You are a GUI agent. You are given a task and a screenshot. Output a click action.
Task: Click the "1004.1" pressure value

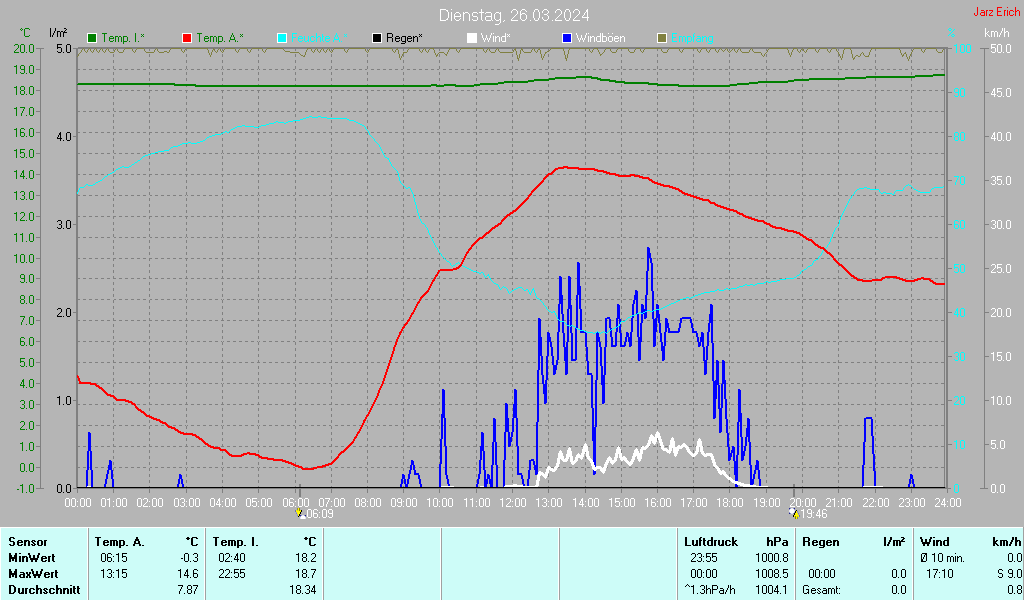coord(772,590)
